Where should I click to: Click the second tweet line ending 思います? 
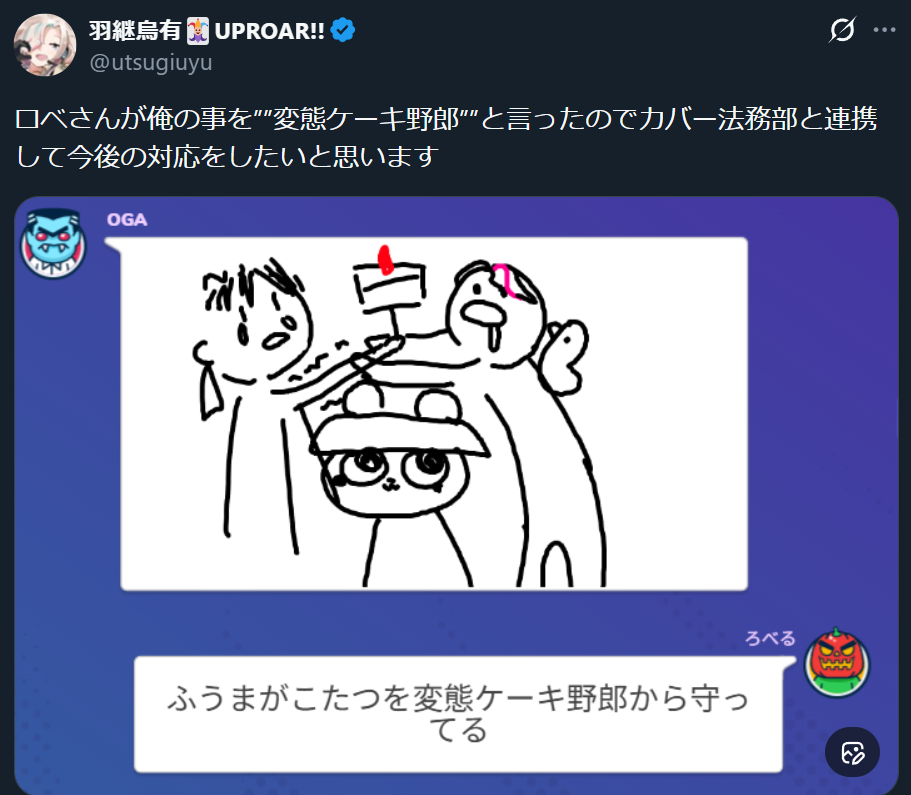tap(227, 157)
